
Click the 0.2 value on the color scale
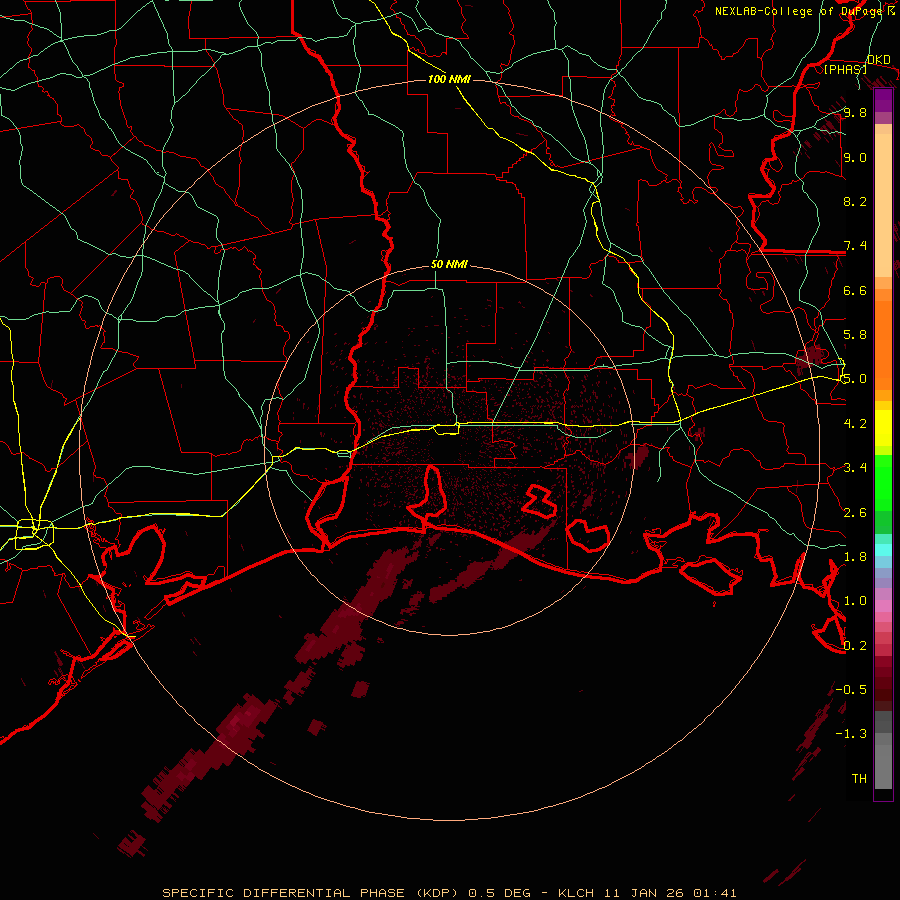(x=855, y=646)
